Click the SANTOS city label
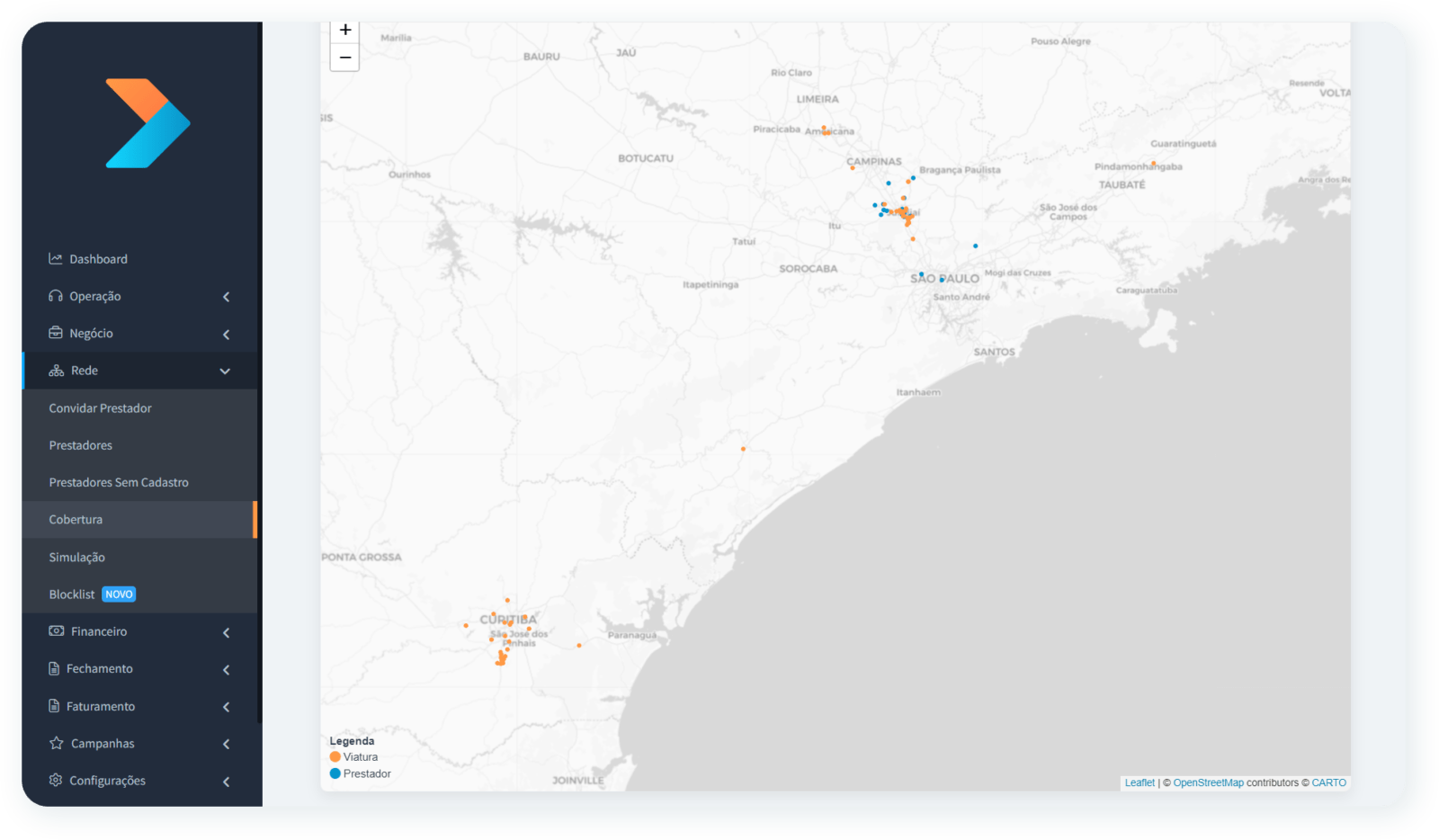Screen dimensions: 1439x840 click(994, 353)
